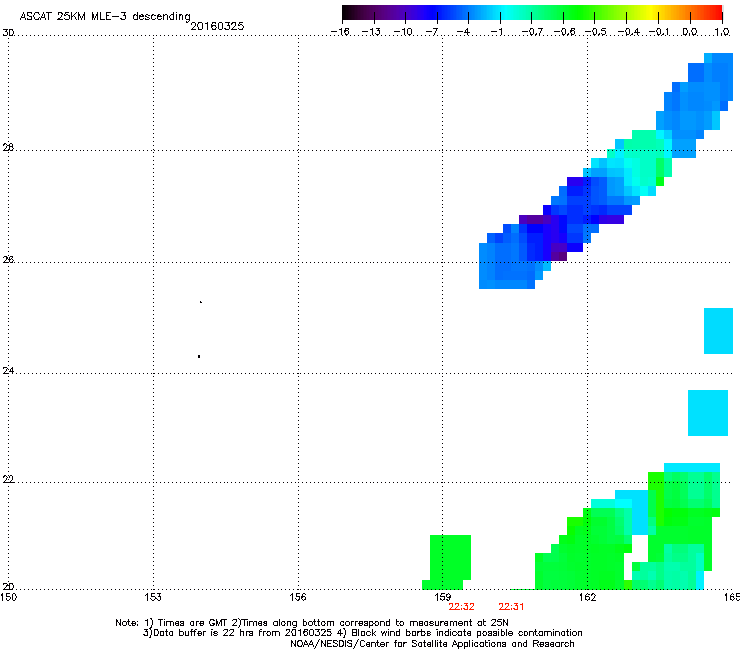Click the black end of the colorbar
The image size is (740, 650).
(350, 12)
